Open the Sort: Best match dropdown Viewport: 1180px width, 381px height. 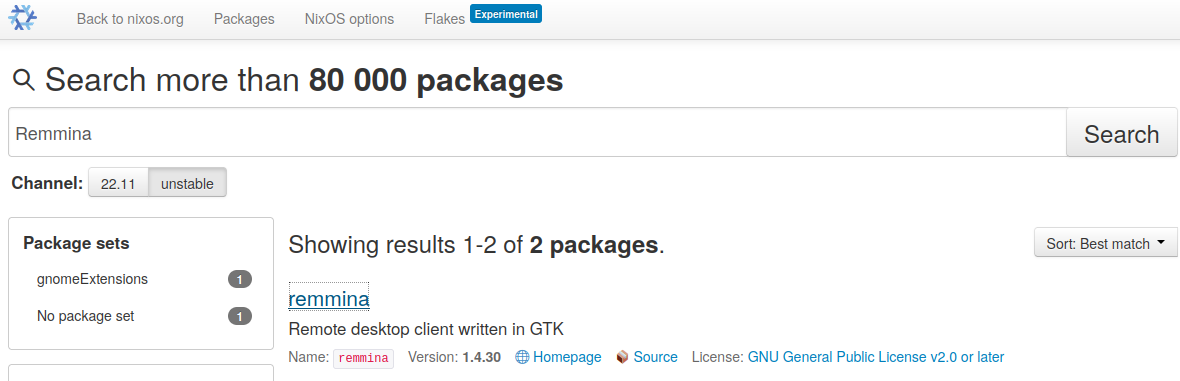tap(1105, 242)
